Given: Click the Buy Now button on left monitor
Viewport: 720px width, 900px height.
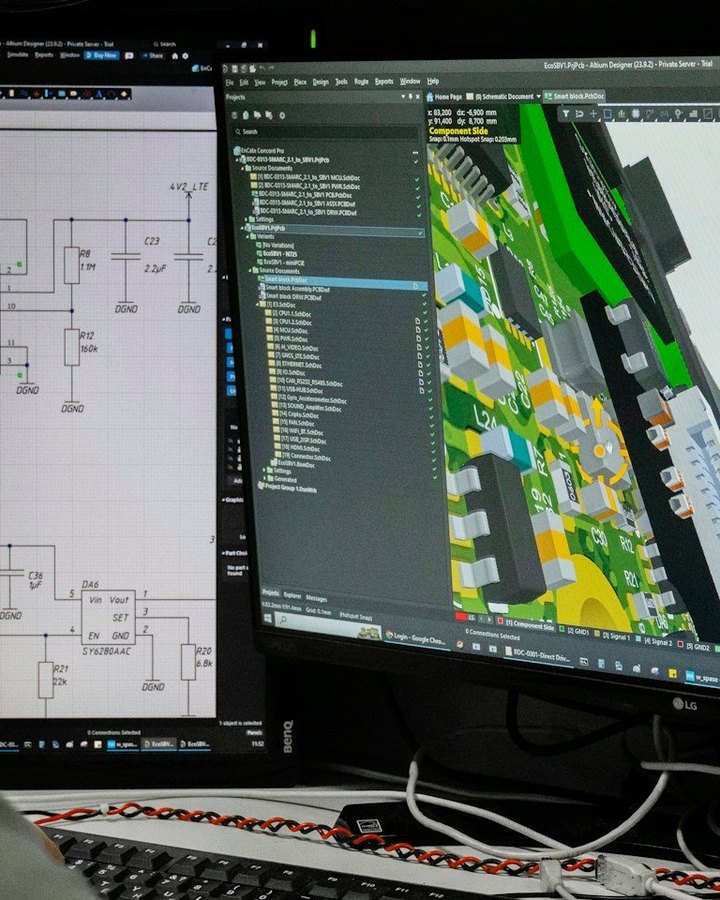Looking at the screenshot, I should 102,56.
